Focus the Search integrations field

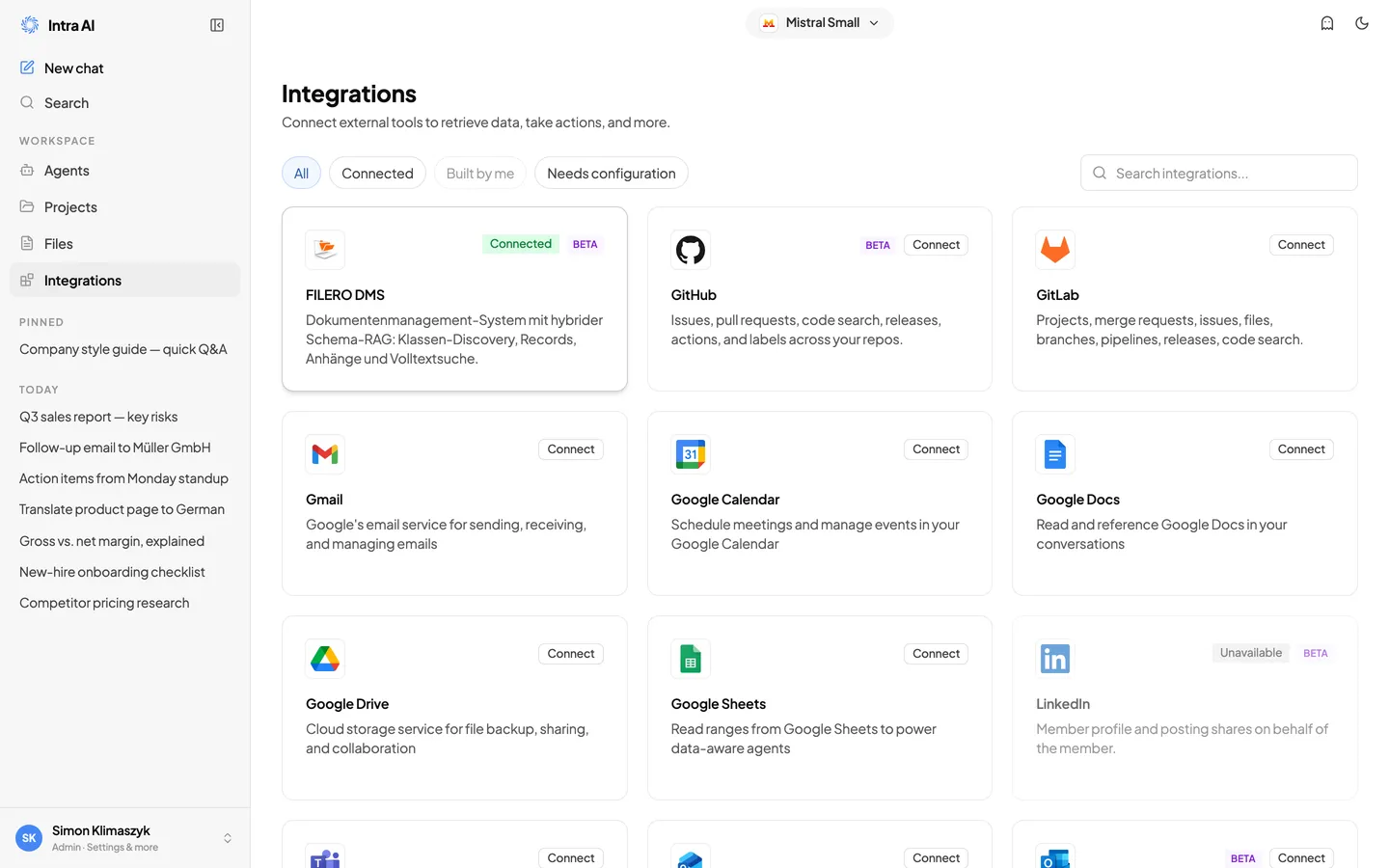click(x=1219, y=173)
